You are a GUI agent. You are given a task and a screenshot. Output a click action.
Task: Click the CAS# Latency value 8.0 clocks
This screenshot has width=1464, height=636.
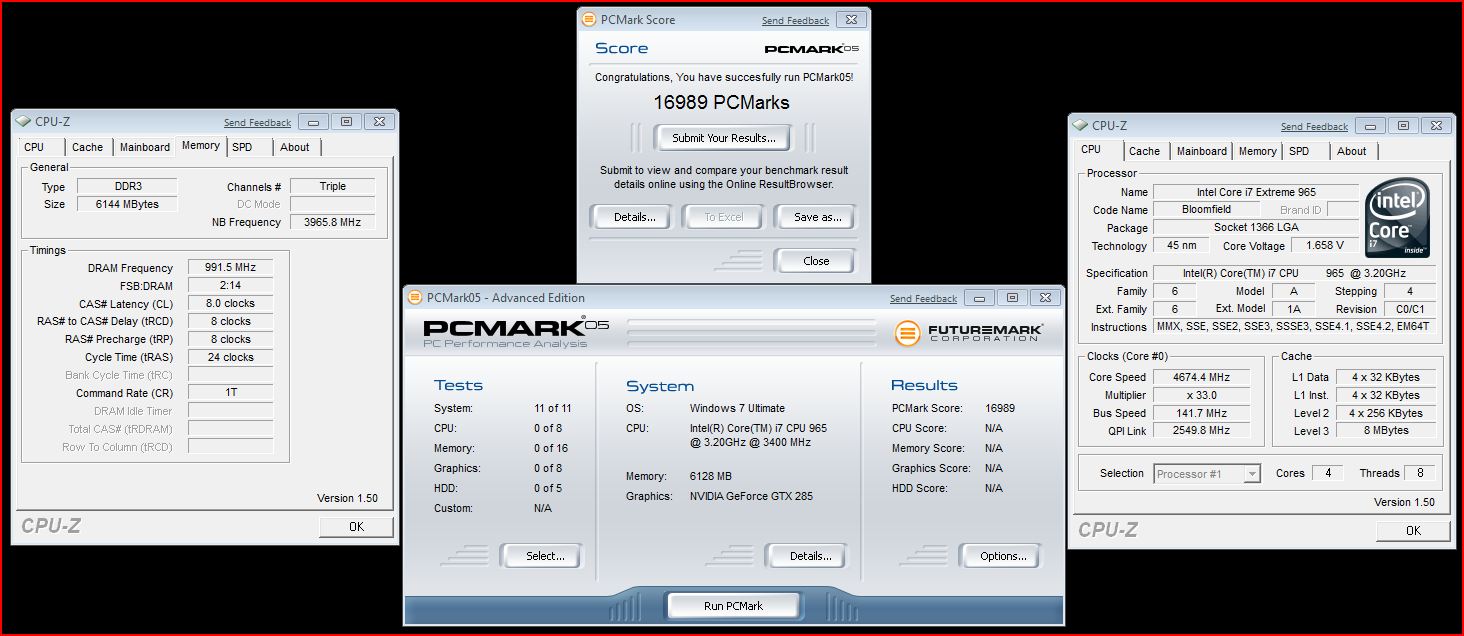[230, 304]
